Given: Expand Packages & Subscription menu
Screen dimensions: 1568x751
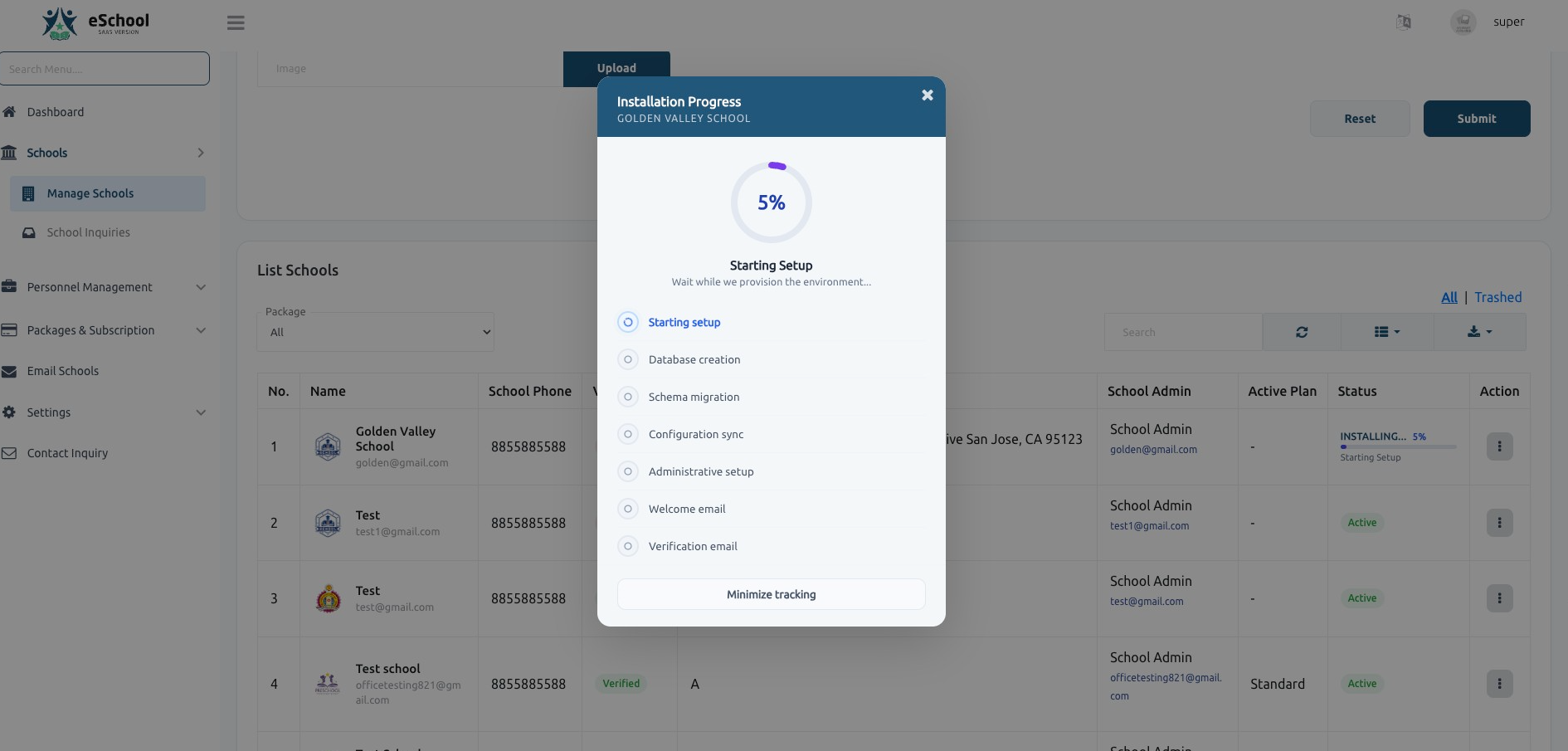Looking at the screenshot, I should (x=201, y=330).
